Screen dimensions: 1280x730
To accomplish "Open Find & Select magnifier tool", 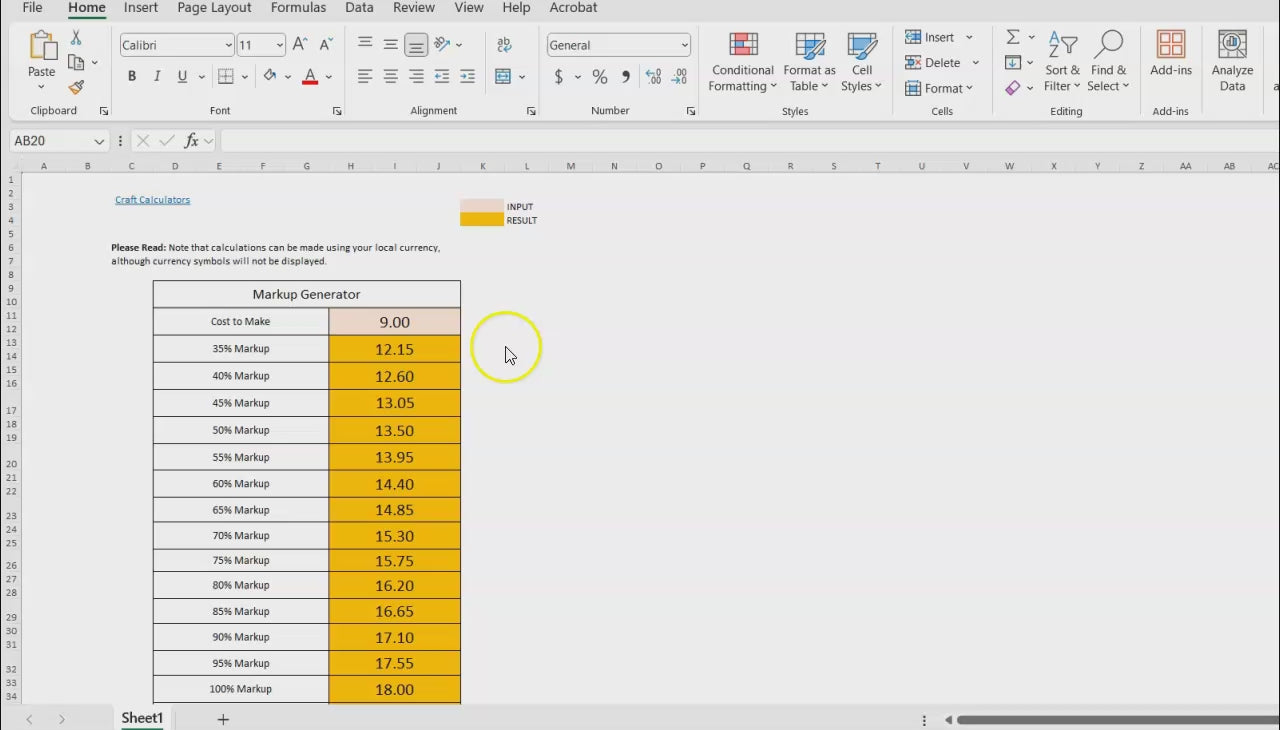I will point(1108,62).
